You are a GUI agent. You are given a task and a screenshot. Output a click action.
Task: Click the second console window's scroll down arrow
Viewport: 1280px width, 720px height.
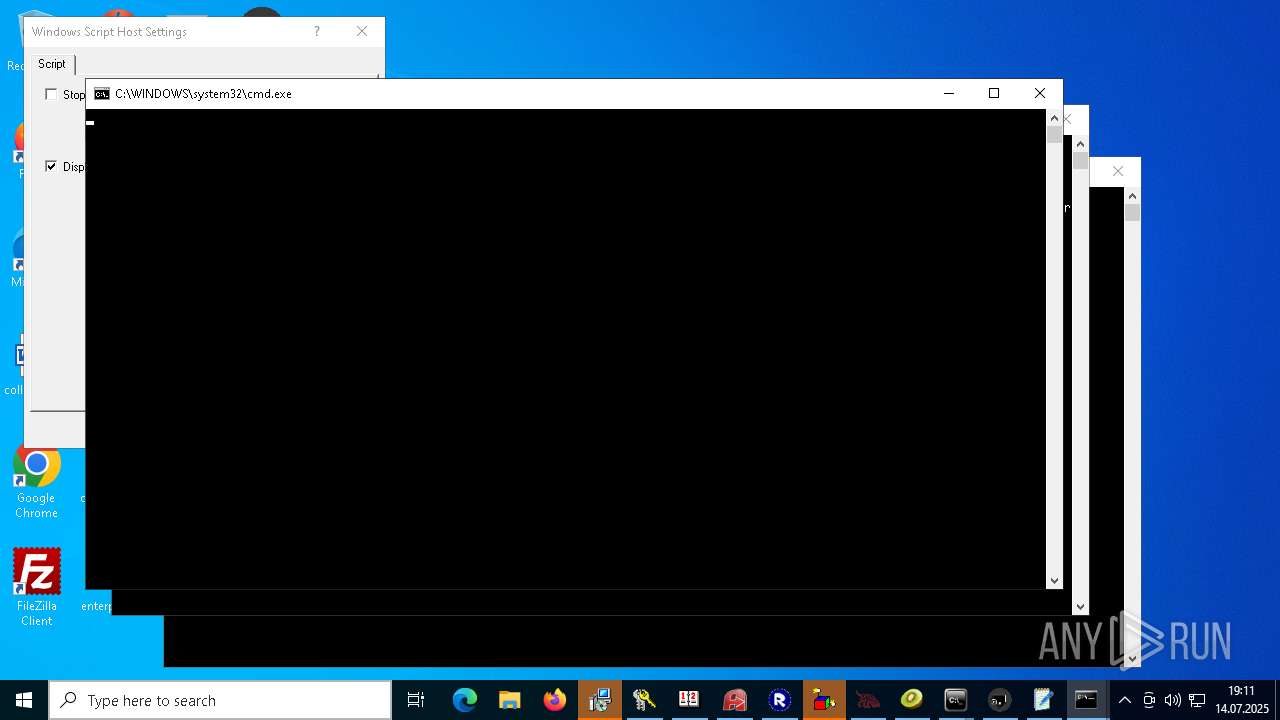[x=1080, y=606]
